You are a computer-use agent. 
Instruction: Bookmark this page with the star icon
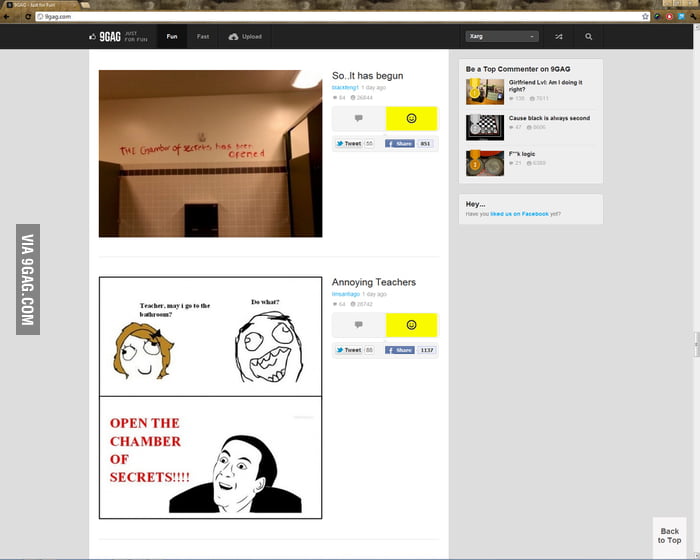pyautogui.click(x=645, y=17)
